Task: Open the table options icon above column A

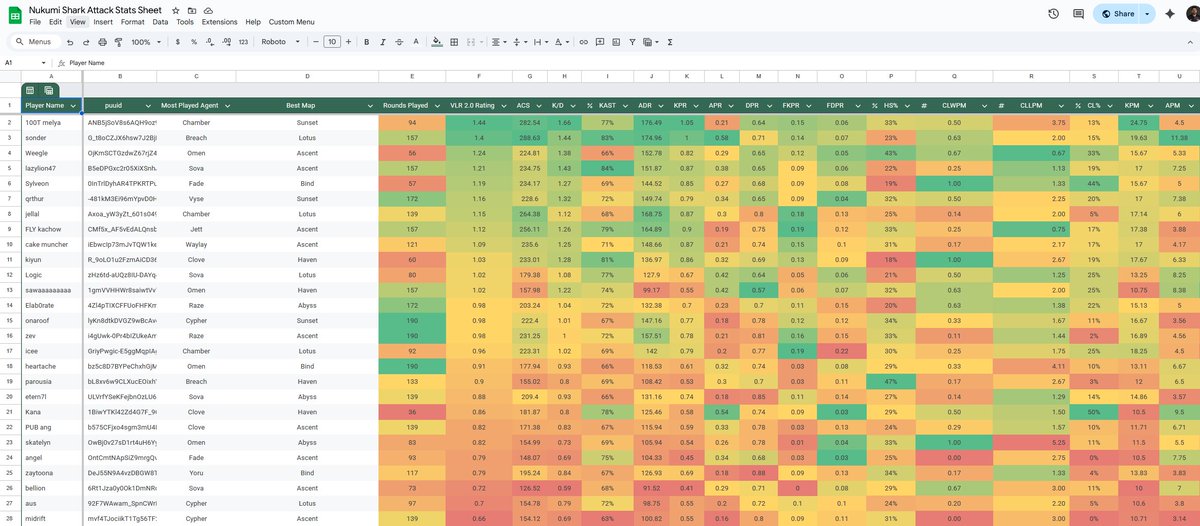Action: coord(30,90)
